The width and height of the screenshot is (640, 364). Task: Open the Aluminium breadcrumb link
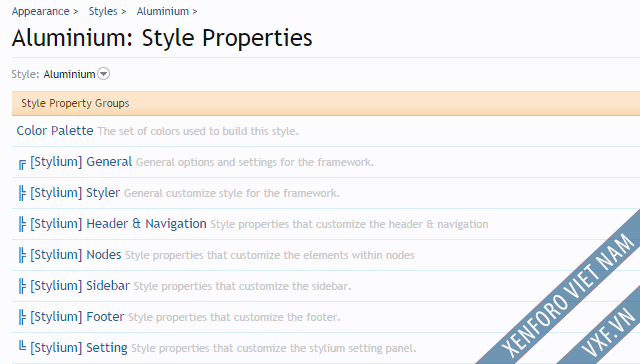point(162,11)
